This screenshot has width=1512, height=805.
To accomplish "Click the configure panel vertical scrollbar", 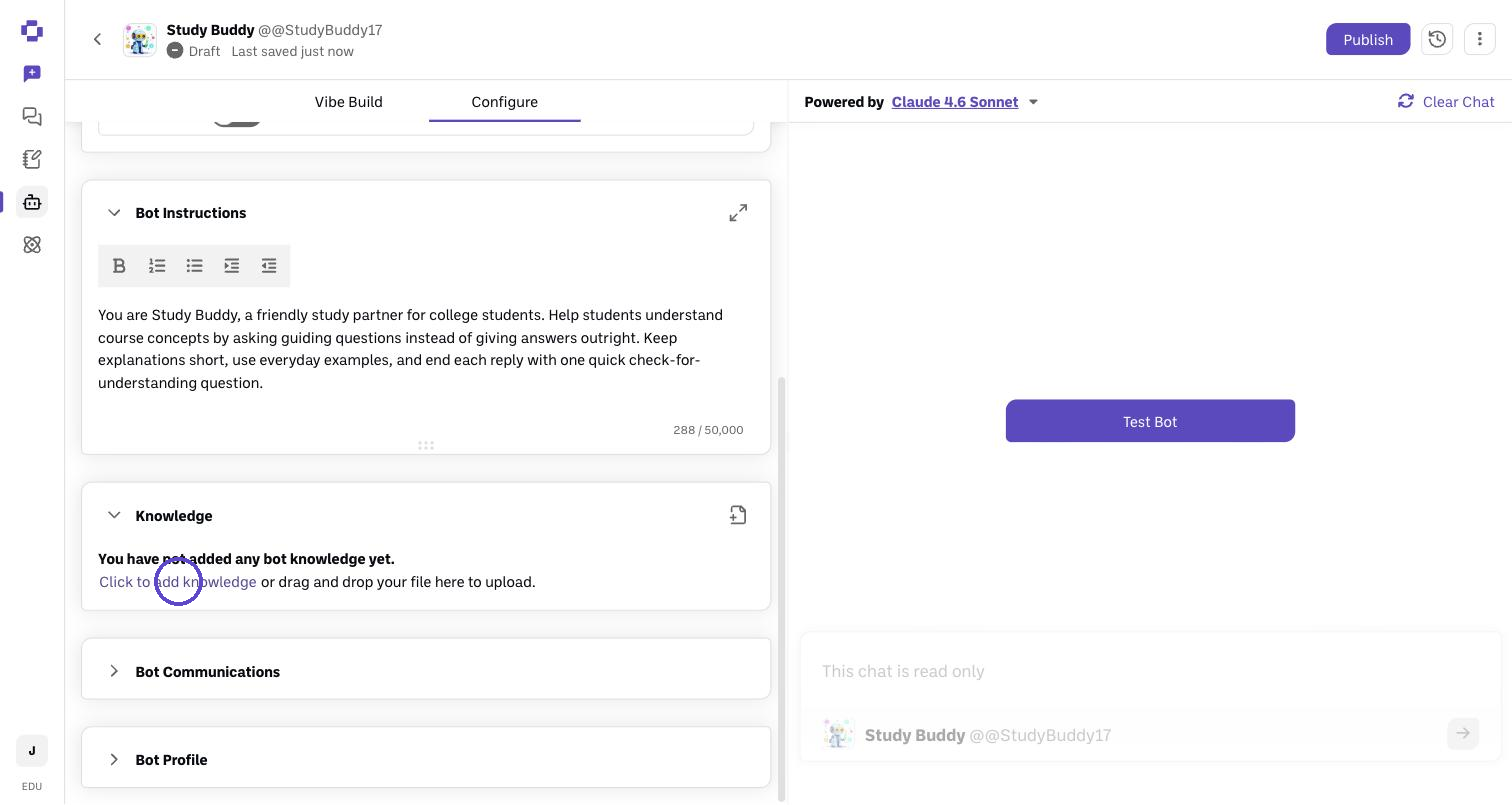I will [782, 588].
